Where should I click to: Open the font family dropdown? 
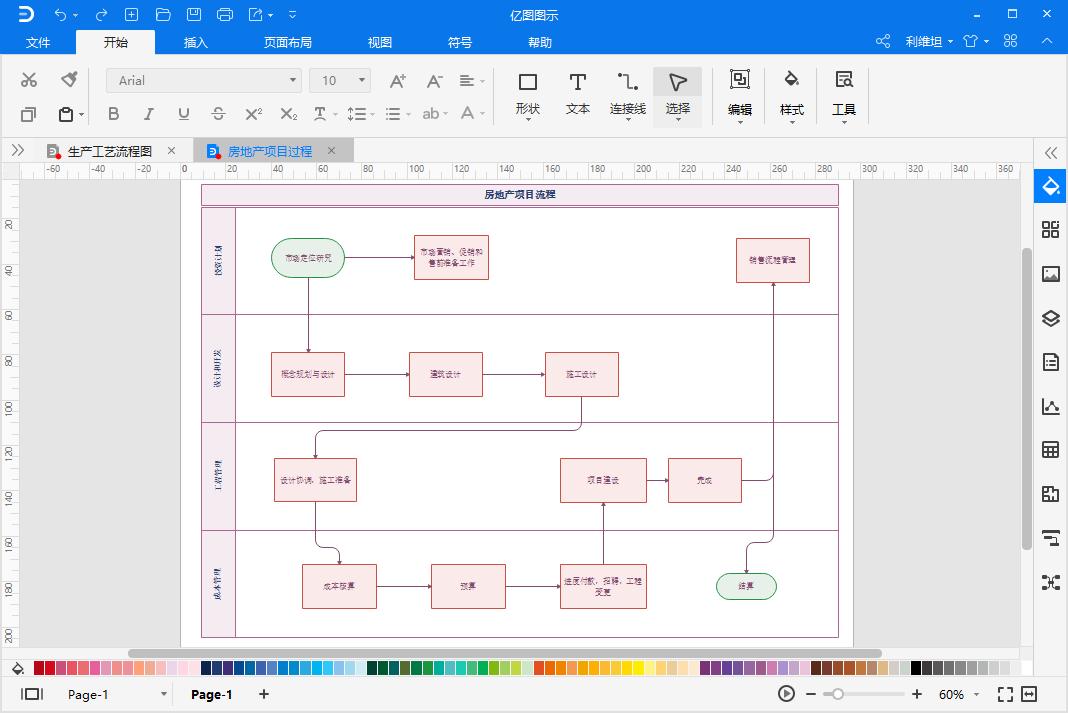[x=289, y=80]
